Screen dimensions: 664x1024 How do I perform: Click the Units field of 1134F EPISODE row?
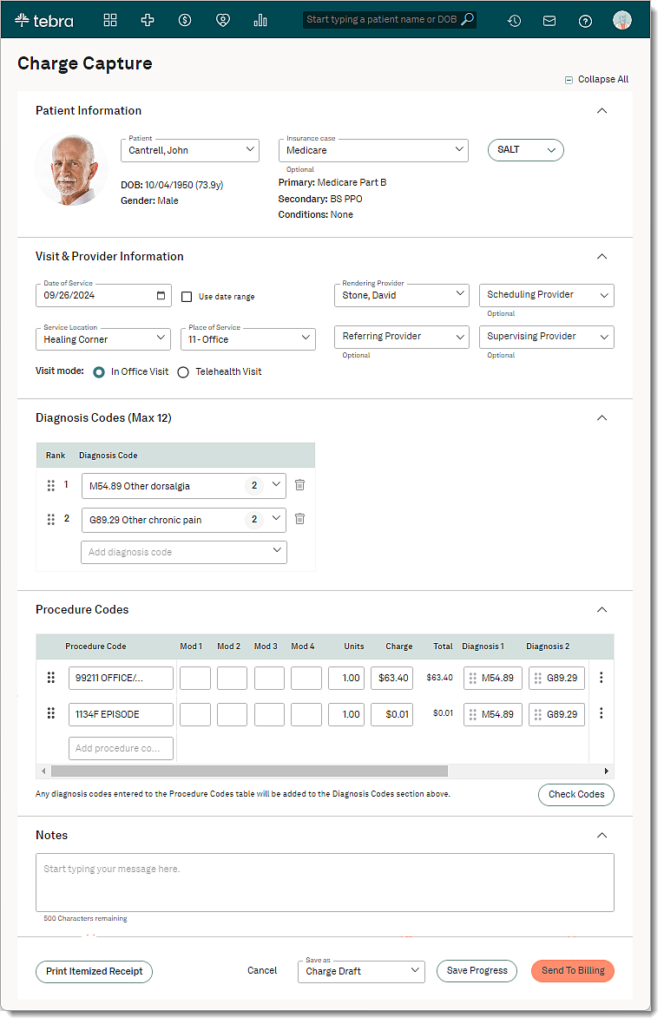[x=346, y=714]
